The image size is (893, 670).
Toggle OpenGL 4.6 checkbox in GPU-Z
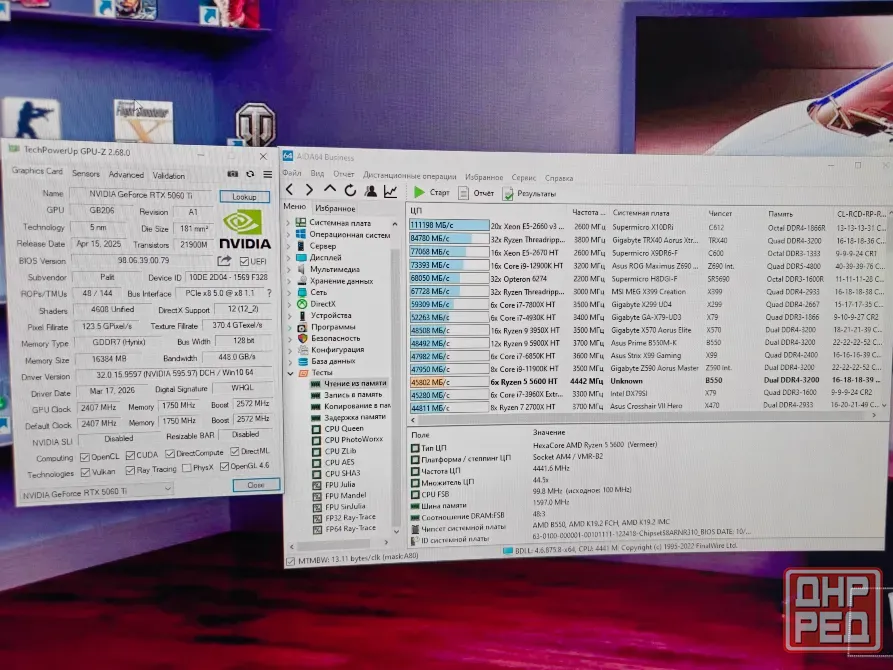pos(224,467)
